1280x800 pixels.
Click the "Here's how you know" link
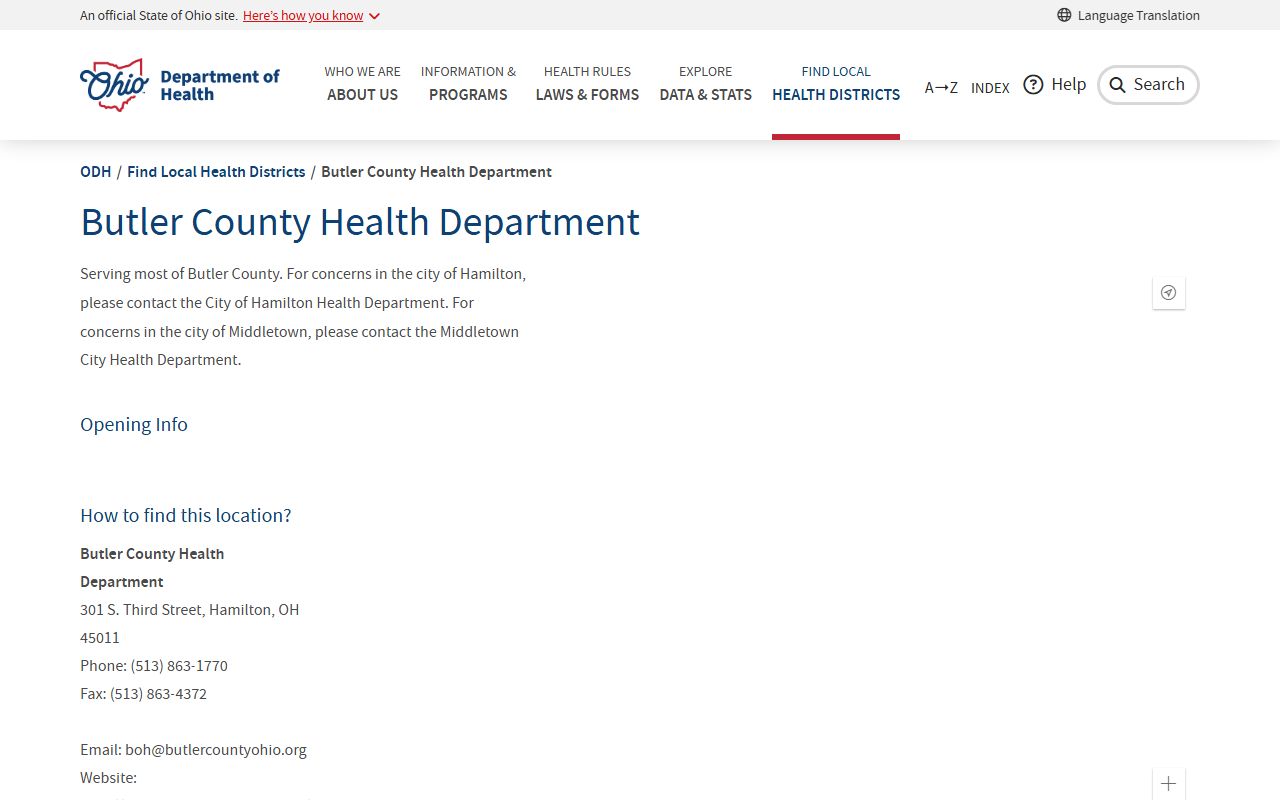tap(303, 16)
